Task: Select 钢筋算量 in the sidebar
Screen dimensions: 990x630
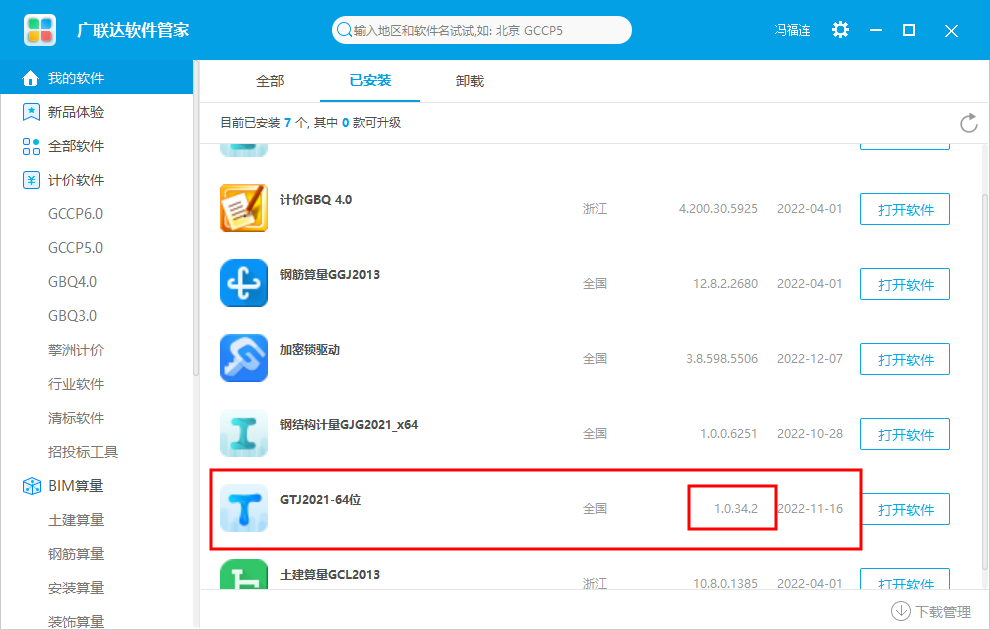Action: pyautogui.click(x=76, y=554)
